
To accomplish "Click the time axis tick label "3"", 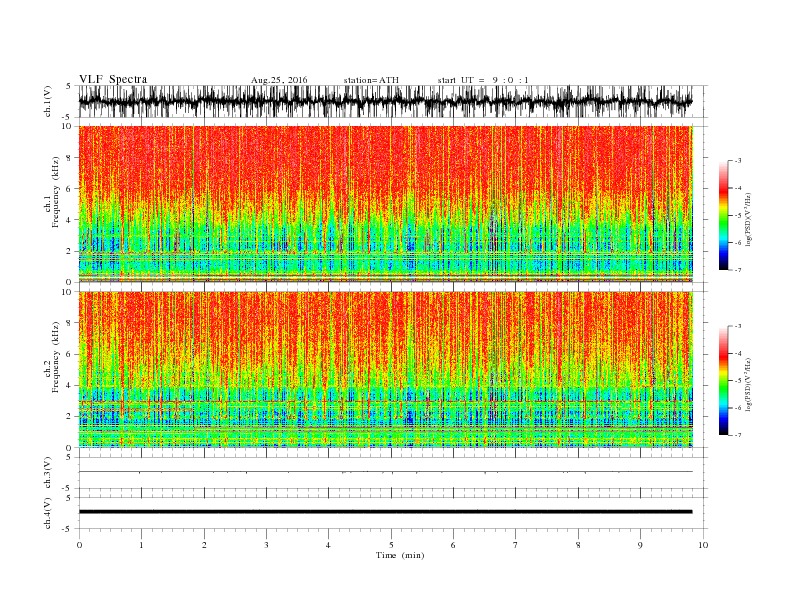I will tap(266, 545).
